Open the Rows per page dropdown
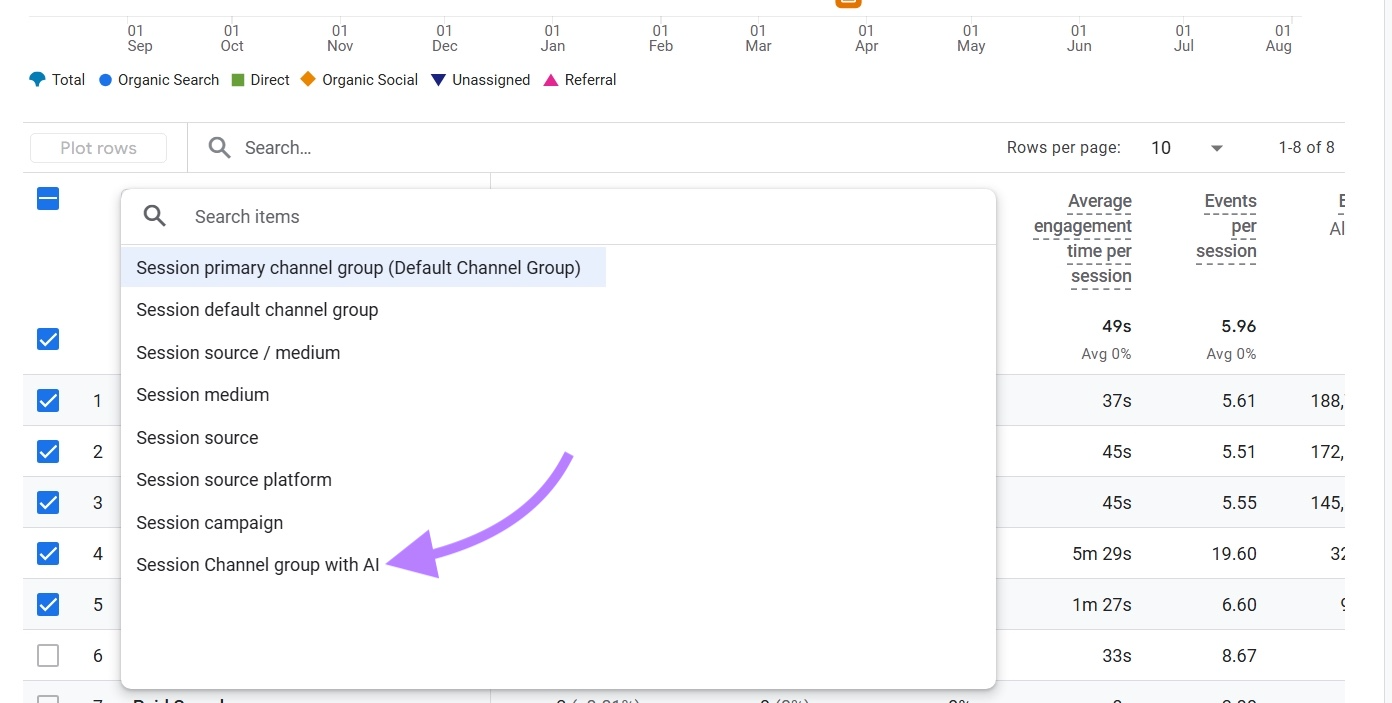This screenshot has height=703, width=1392. point(1217,147)
